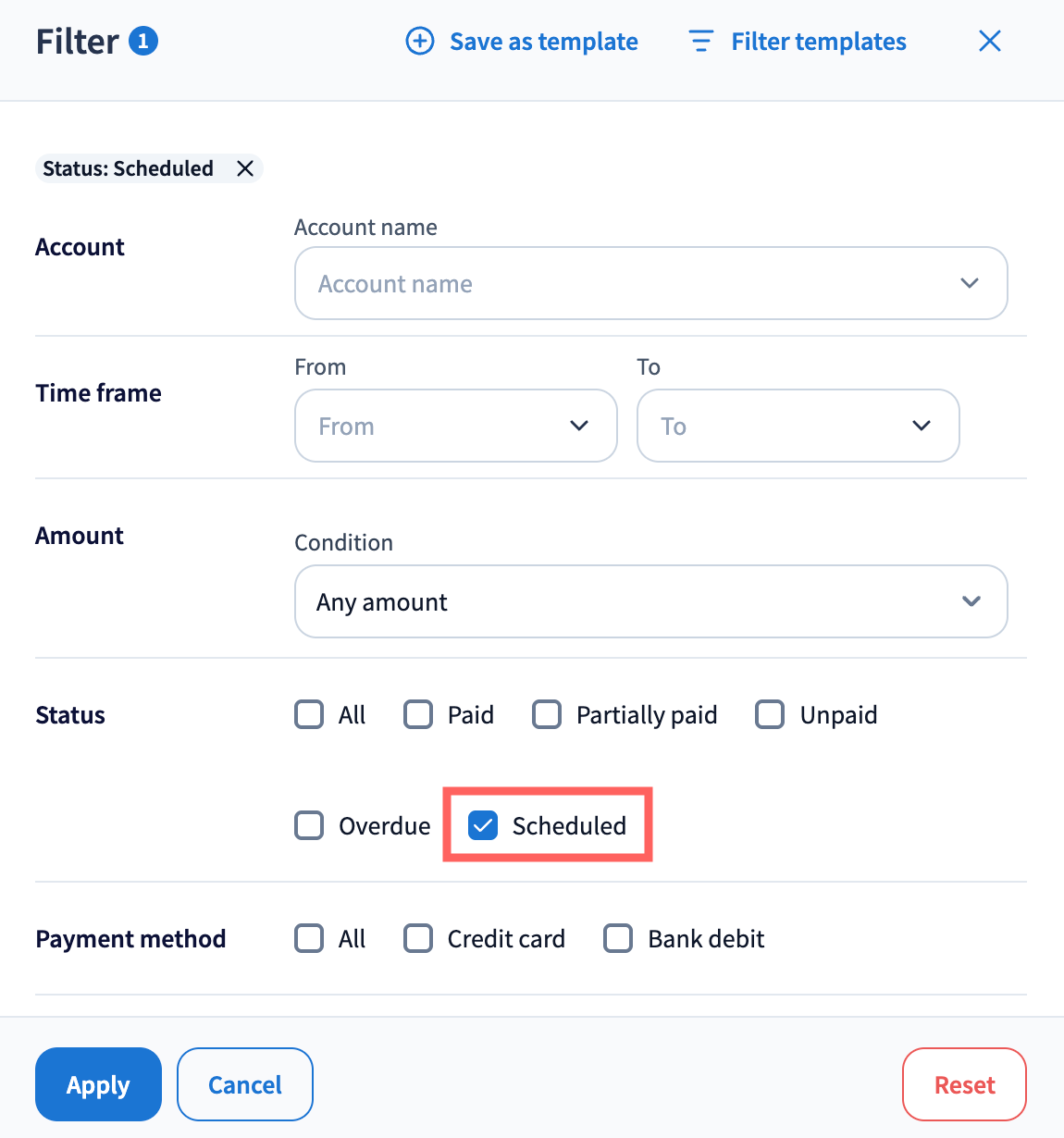Click the blue filter count badge
Image resolution: width=1064 pixels, height=1138 pixels.
pyautogui.click(x=143, y=42)
